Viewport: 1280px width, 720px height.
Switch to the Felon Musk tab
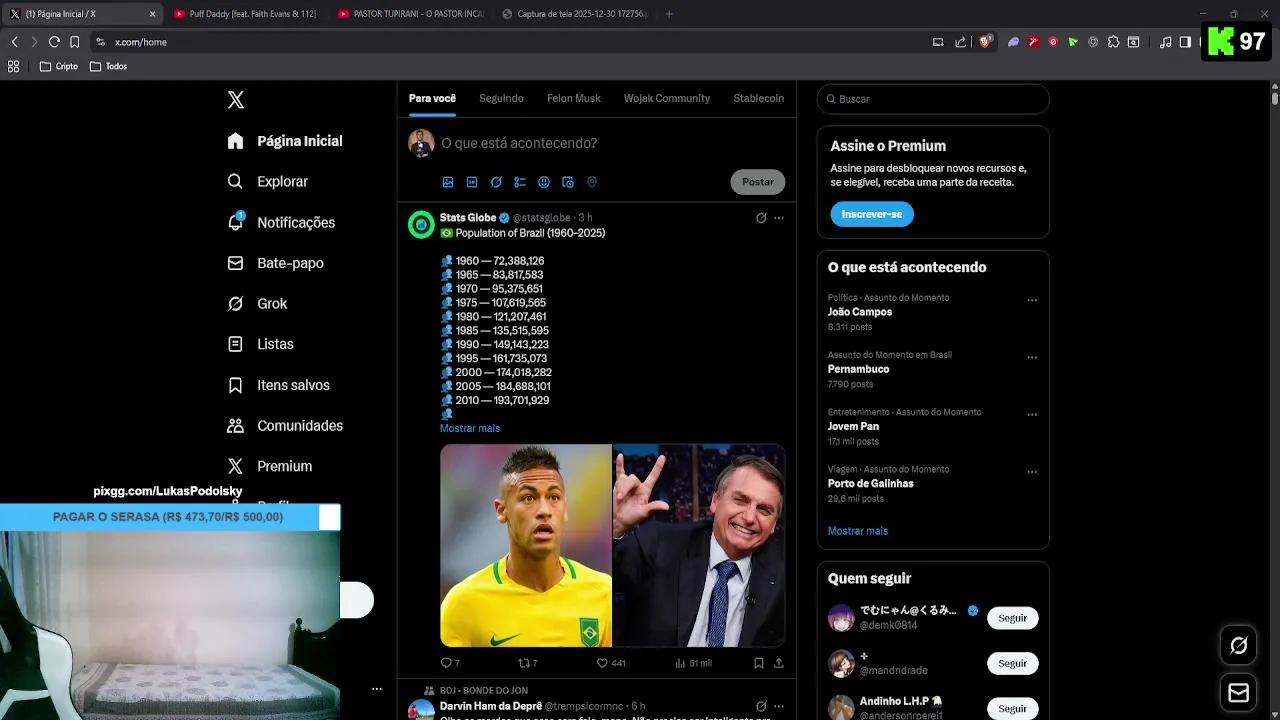pyautogui.click(x=574, y=98)
